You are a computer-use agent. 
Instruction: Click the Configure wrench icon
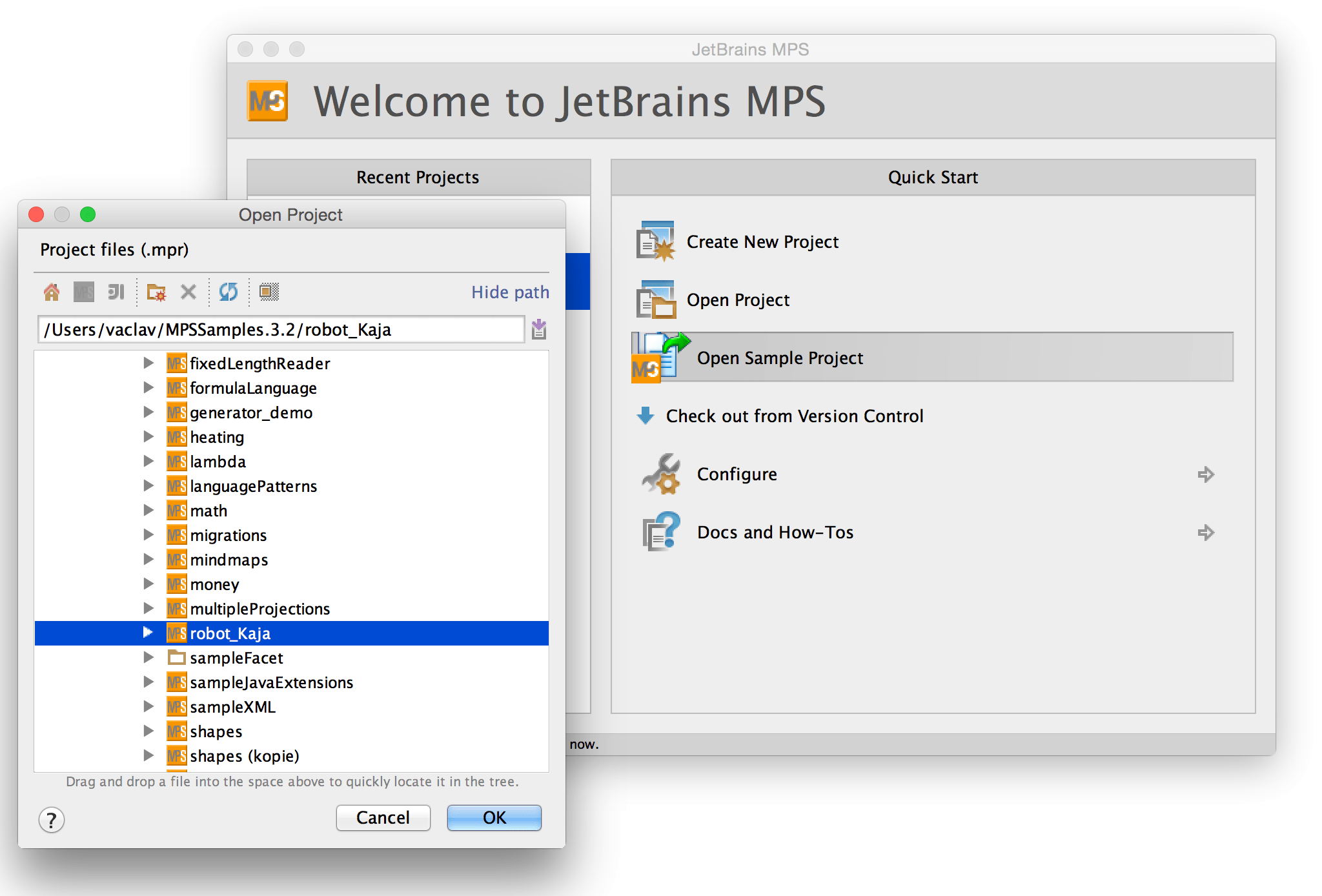pyautogui.click(x=661, y=474)
